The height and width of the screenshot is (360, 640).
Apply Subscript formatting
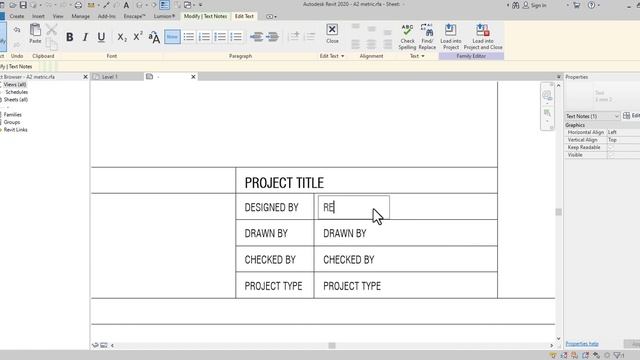(x=122, y=37)
